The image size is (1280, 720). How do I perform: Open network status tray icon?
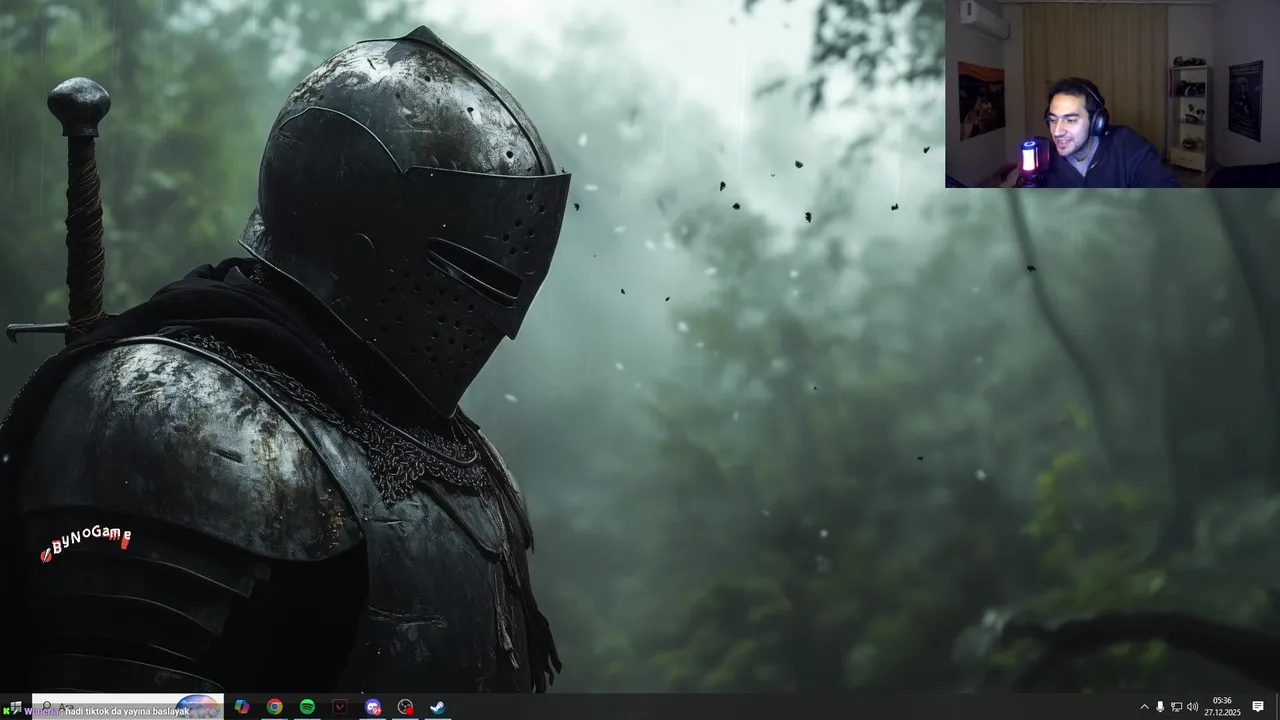(1176, 707)
